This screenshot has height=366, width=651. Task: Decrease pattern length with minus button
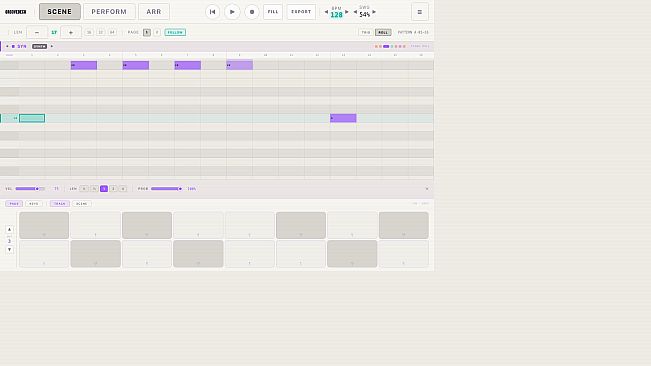[37, 32]
